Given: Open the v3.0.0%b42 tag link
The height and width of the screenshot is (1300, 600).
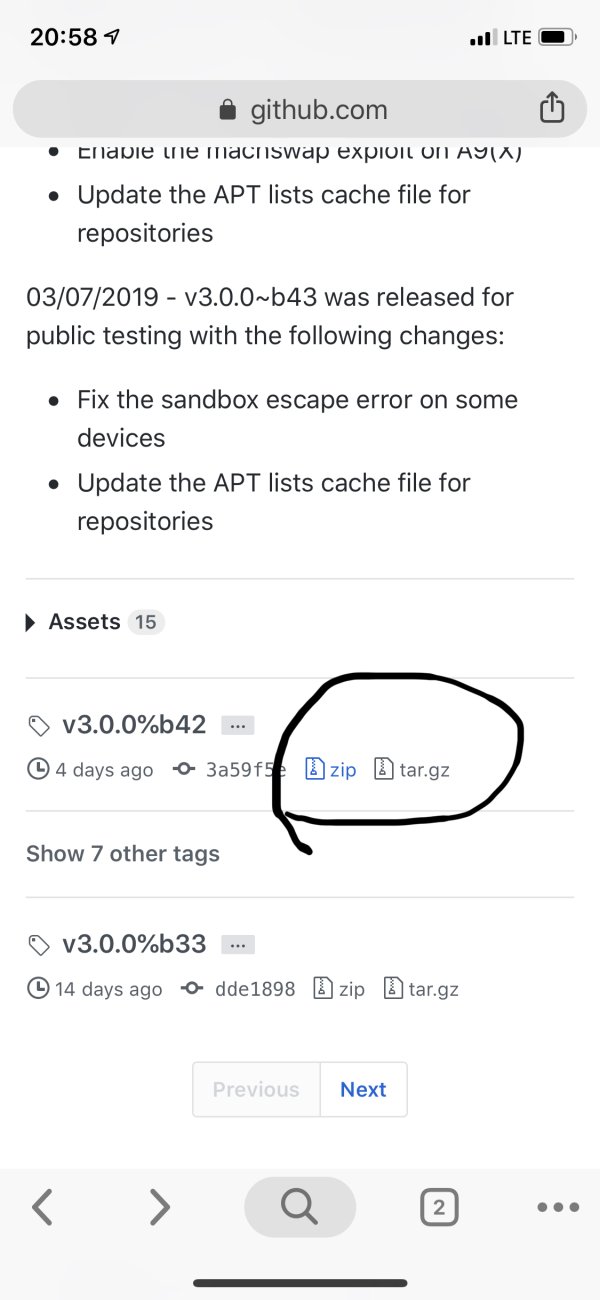Looking at the screenshot, I should pos(133,725).
